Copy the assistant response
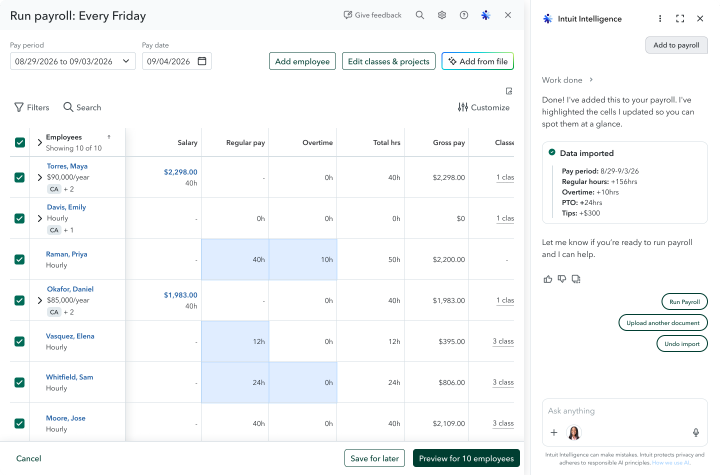720x475 pixels. 576,279
